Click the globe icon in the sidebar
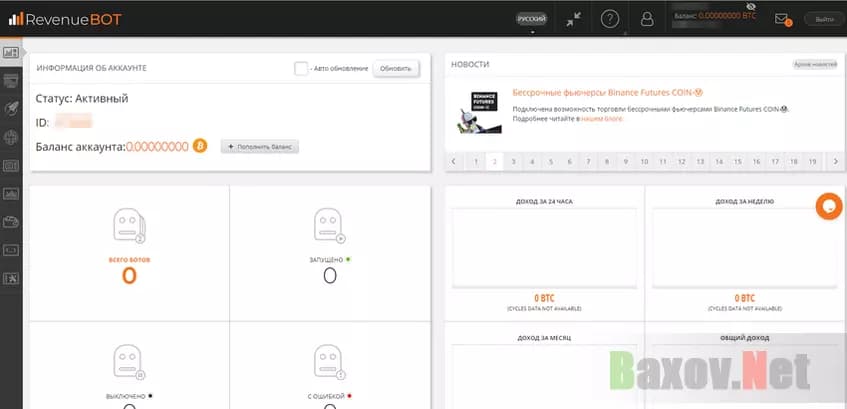The height and width of the screenshot is (409, 847). 11,137
